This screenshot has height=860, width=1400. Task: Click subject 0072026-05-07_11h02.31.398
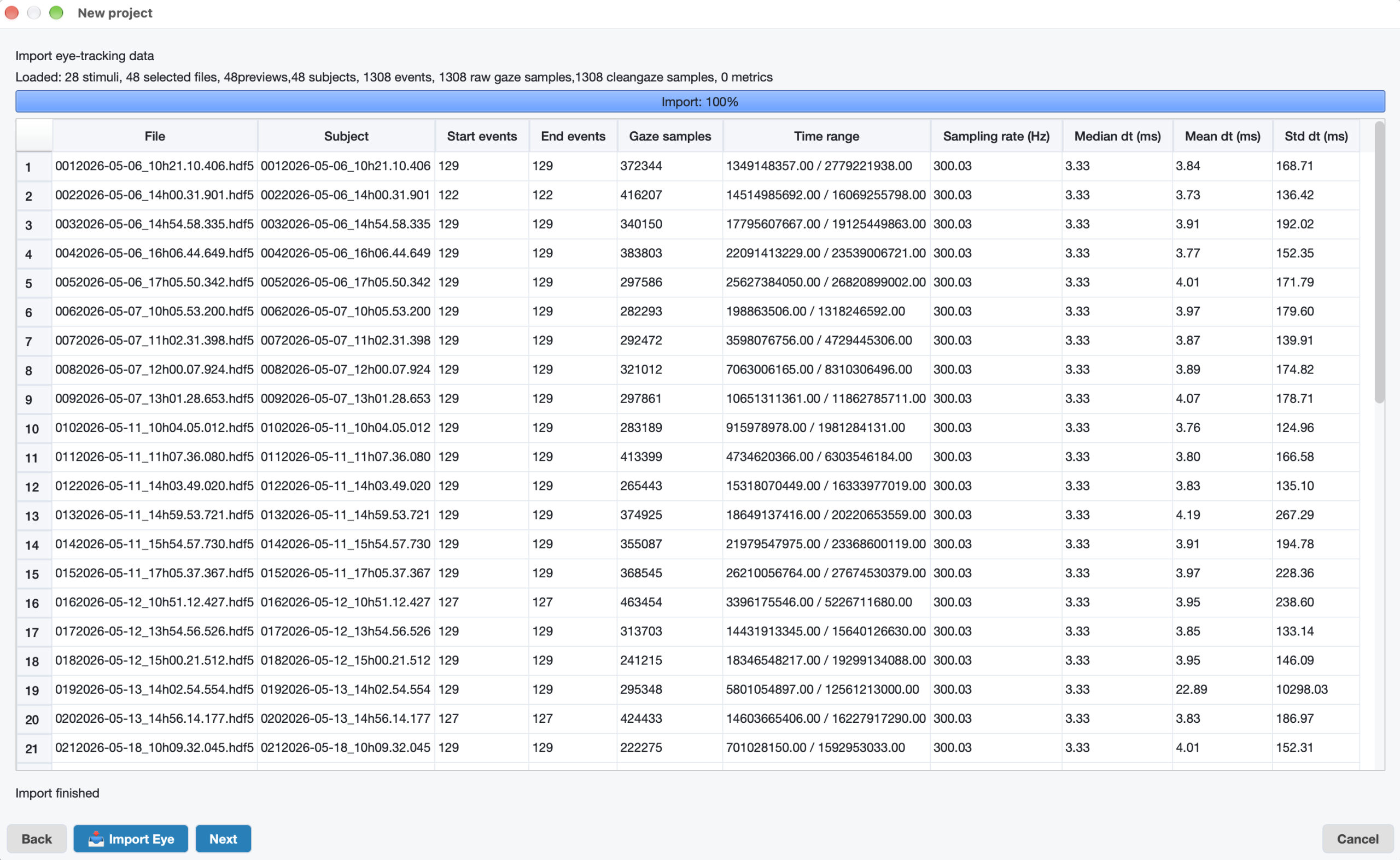pyautogui.click(x=345, y=340)
